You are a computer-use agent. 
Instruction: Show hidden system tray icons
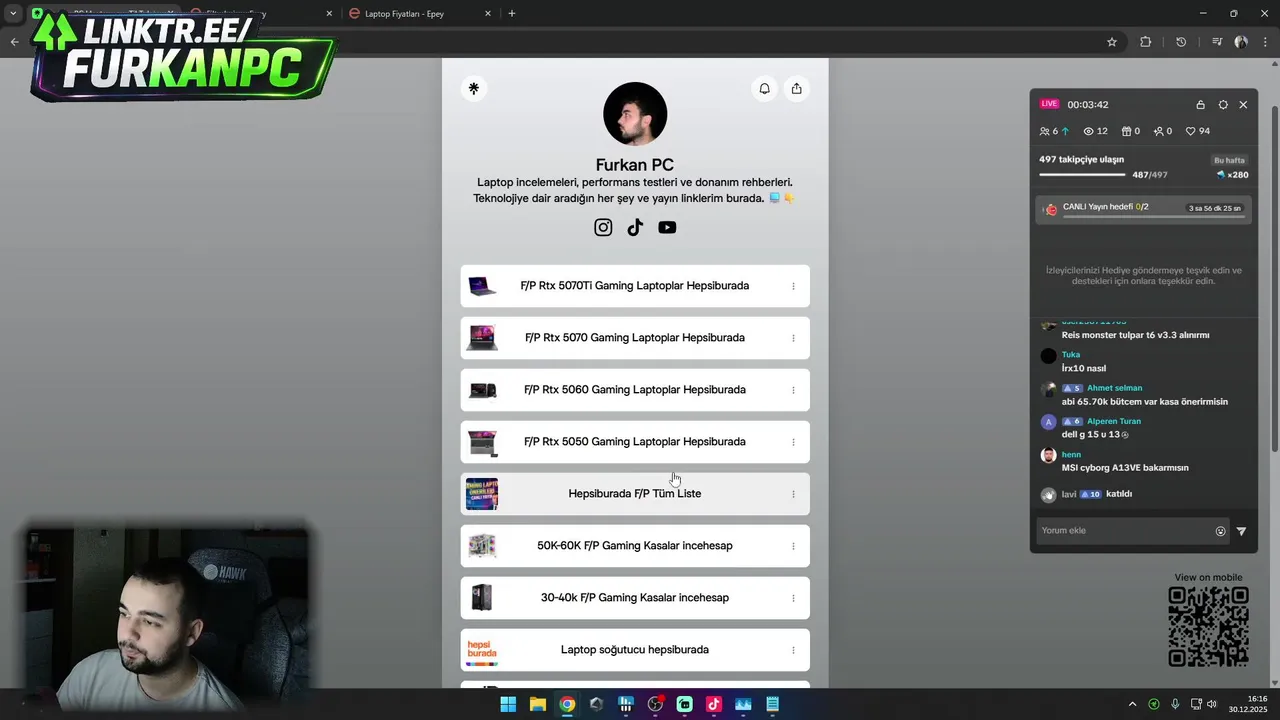(x=1132, y=704)
